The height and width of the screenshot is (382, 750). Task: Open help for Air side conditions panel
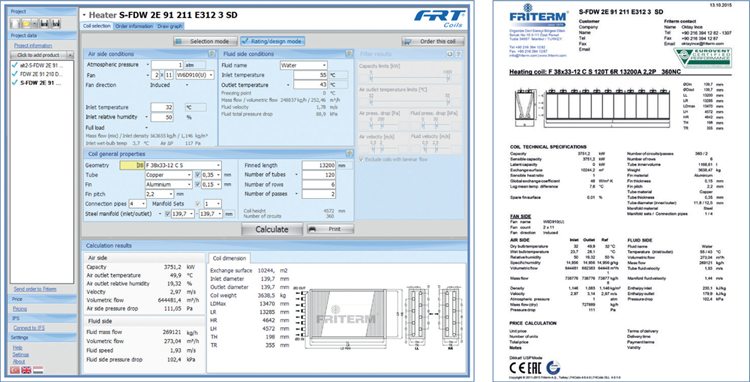pyautogui.click(x=211, y=54)
